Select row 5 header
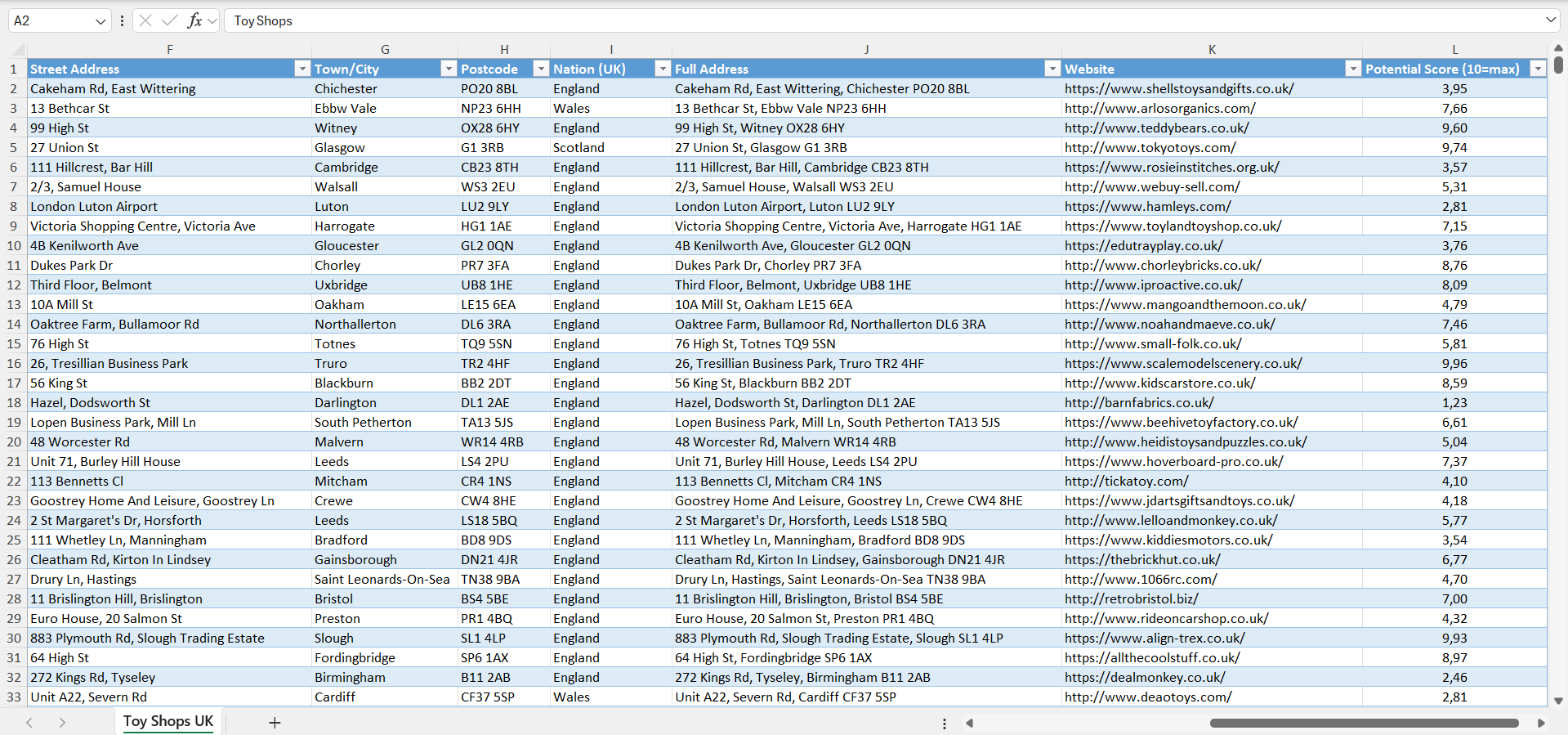The width and height of the screenshot is (1568, 735). click(14, 147)
